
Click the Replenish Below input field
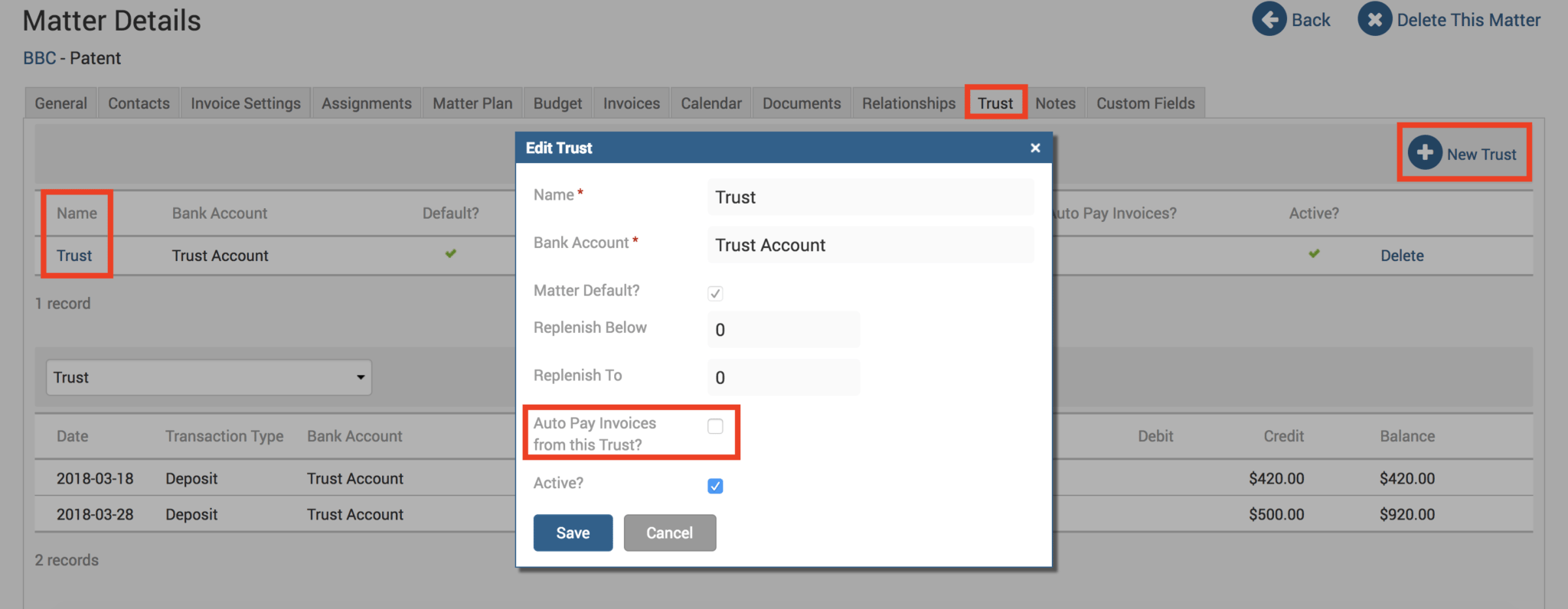point(783,330)
